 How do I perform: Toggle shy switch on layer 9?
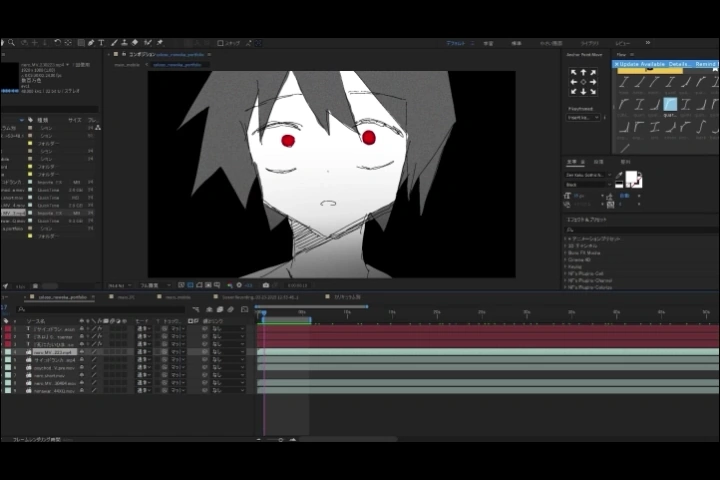point(82,390)
